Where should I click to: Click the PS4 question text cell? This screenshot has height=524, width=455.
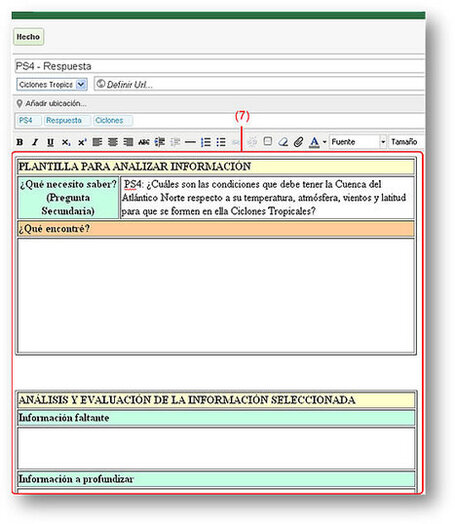tap(267, 198)
